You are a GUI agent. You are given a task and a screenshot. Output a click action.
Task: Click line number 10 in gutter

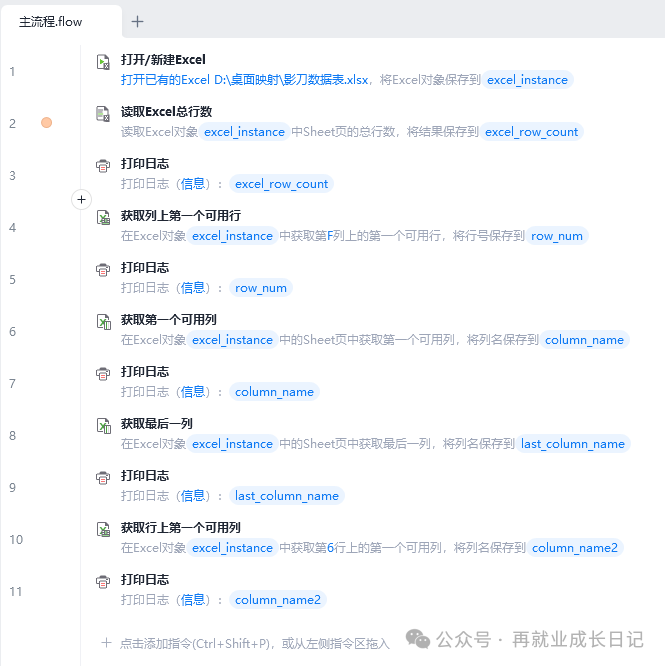16,540
